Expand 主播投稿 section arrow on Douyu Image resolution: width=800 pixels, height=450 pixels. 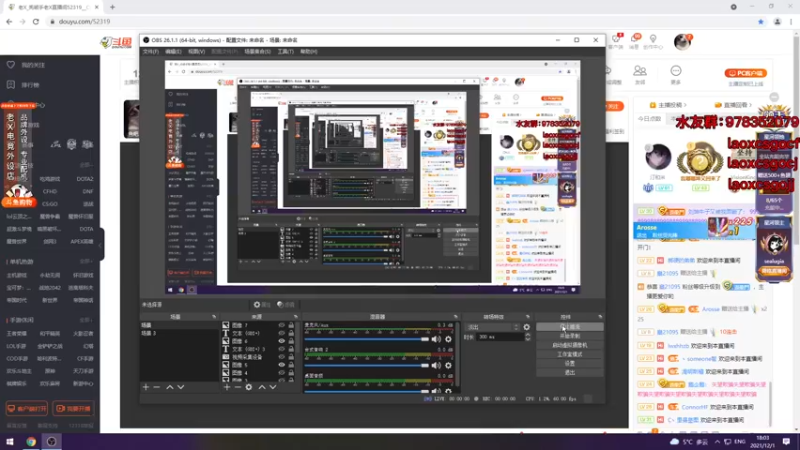(x=685, y=105)
